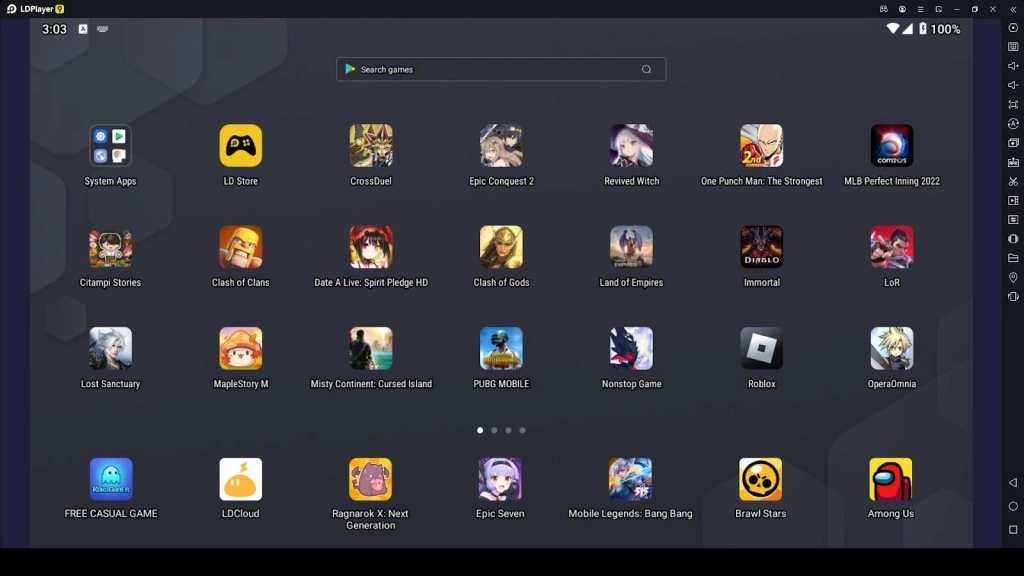Screen dimensions: 1024x576
Task: Launch Mobile Legends: Bang Bang
Action: click(x=631, y=478)
